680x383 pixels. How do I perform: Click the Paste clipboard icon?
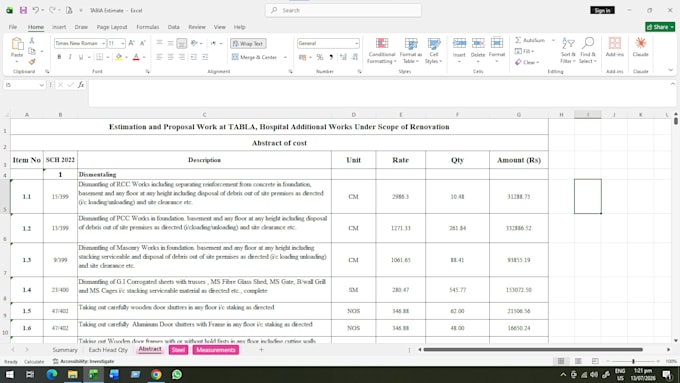pos(17,44)
